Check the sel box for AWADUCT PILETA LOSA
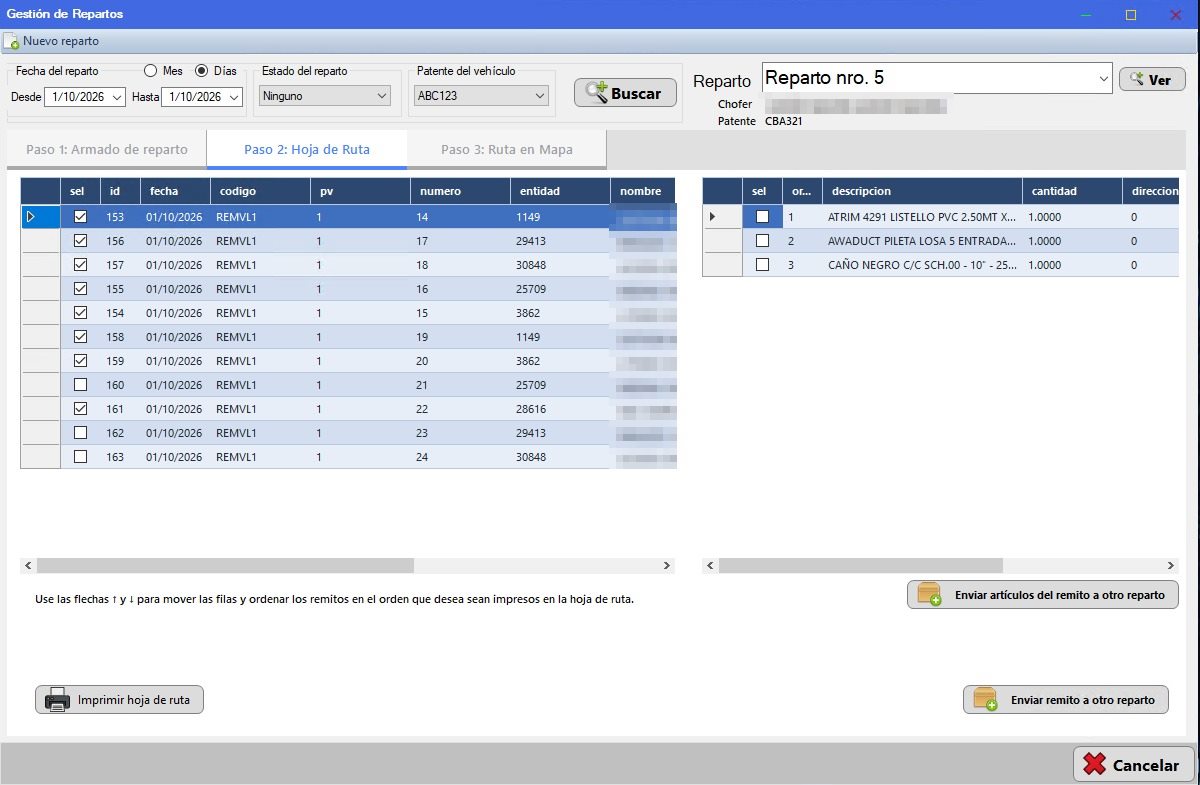 click(x=762, y=241)
